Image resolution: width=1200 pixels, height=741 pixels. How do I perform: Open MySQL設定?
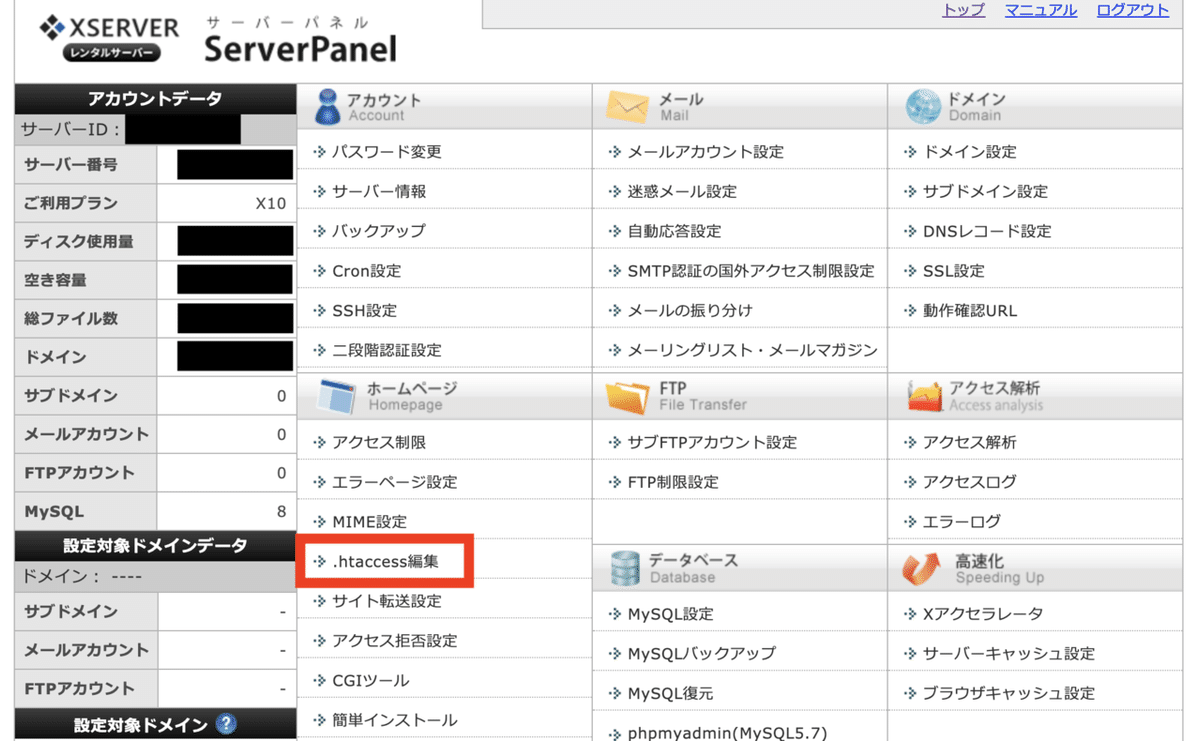click(671, 614)
